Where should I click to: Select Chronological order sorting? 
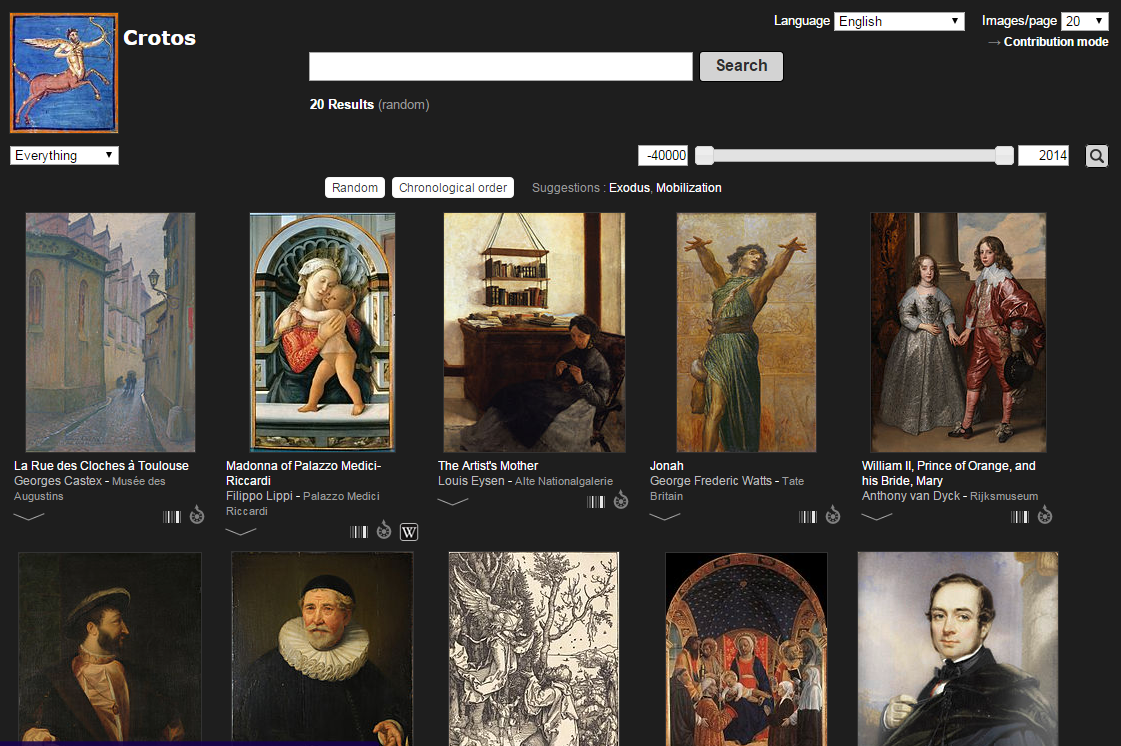tap(453, 188)
